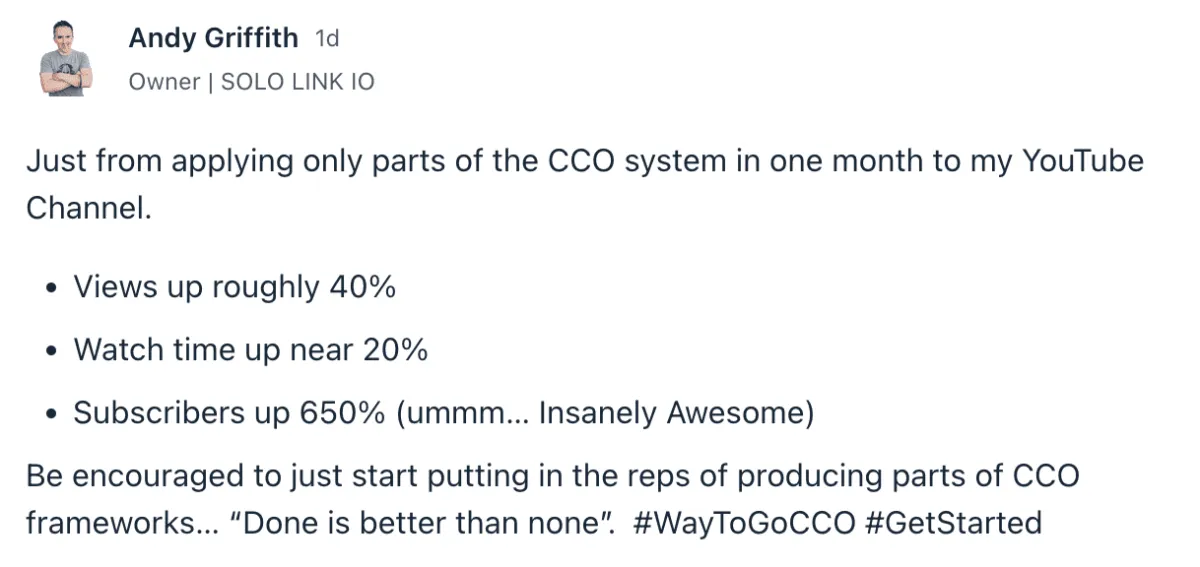Viewport: 1200px width, 567px height.
Task: Click the Watch time up near 20% line
Action: [x=251, y=350]
